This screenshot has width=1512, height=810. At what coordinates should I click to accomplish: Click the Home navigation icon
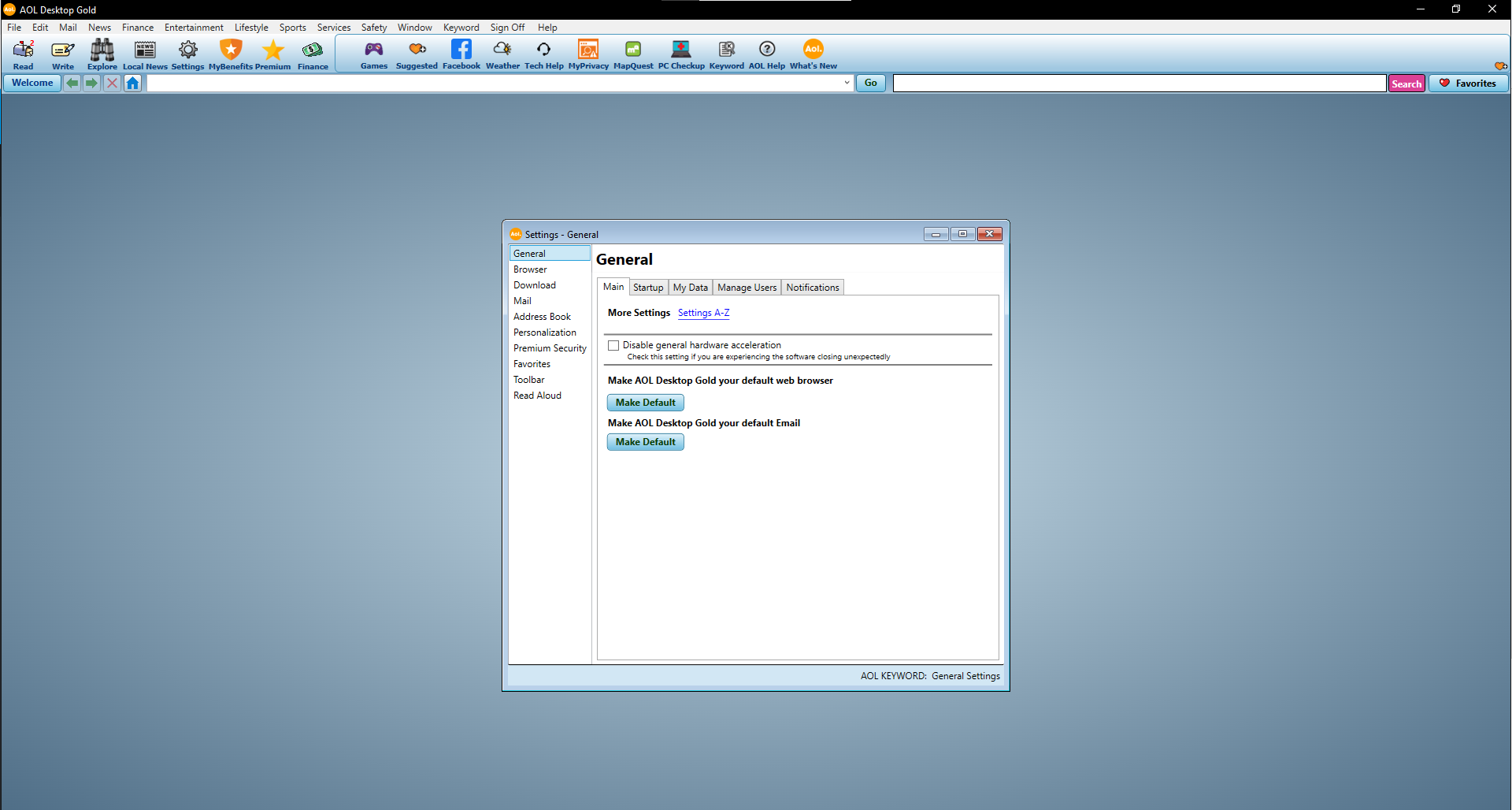[132, 84]
